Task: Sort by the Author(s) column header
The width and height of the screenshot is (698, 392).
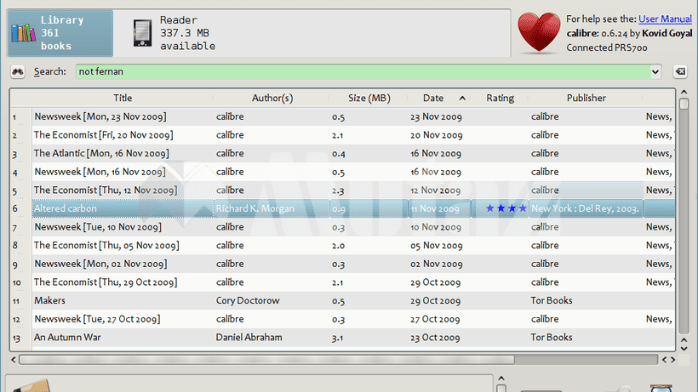Action: [x=272, y=98]
